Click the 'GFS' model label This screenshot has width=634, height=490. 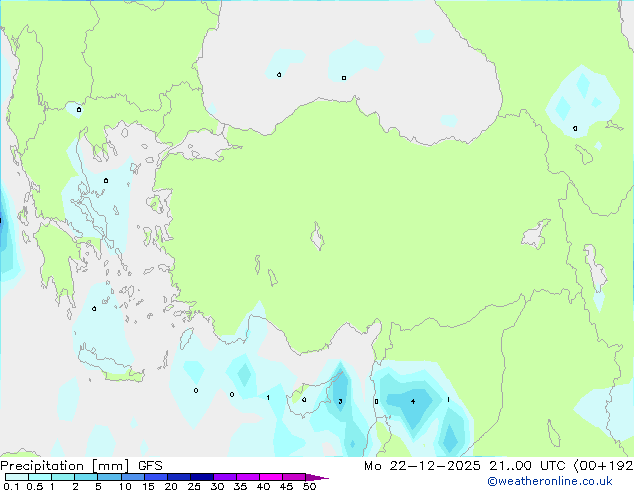coord(150,466)
